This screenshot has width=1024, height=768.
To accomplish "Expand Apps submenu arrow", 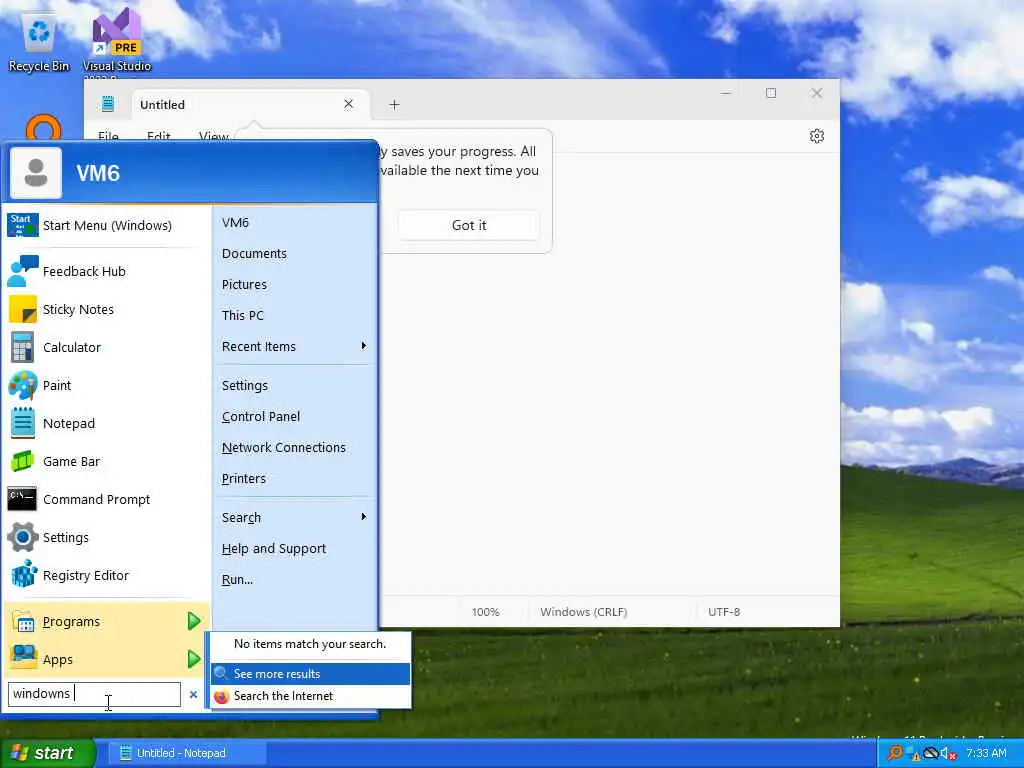I will tap(194, 659).
